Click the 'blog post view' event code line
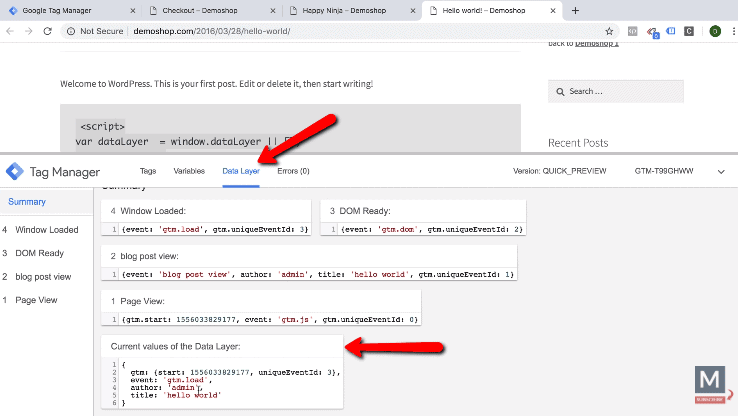 tap(318, 274)
